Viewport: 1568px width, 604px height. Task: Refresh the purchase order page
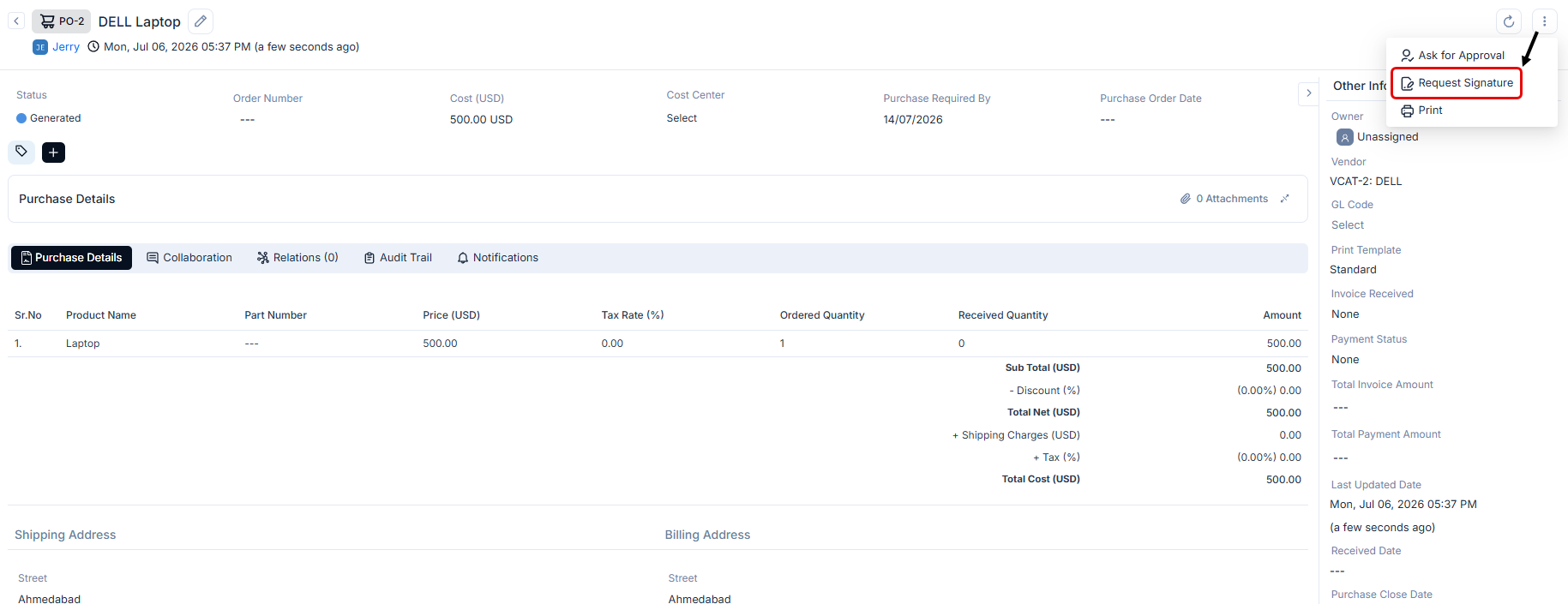(1509, 21)
